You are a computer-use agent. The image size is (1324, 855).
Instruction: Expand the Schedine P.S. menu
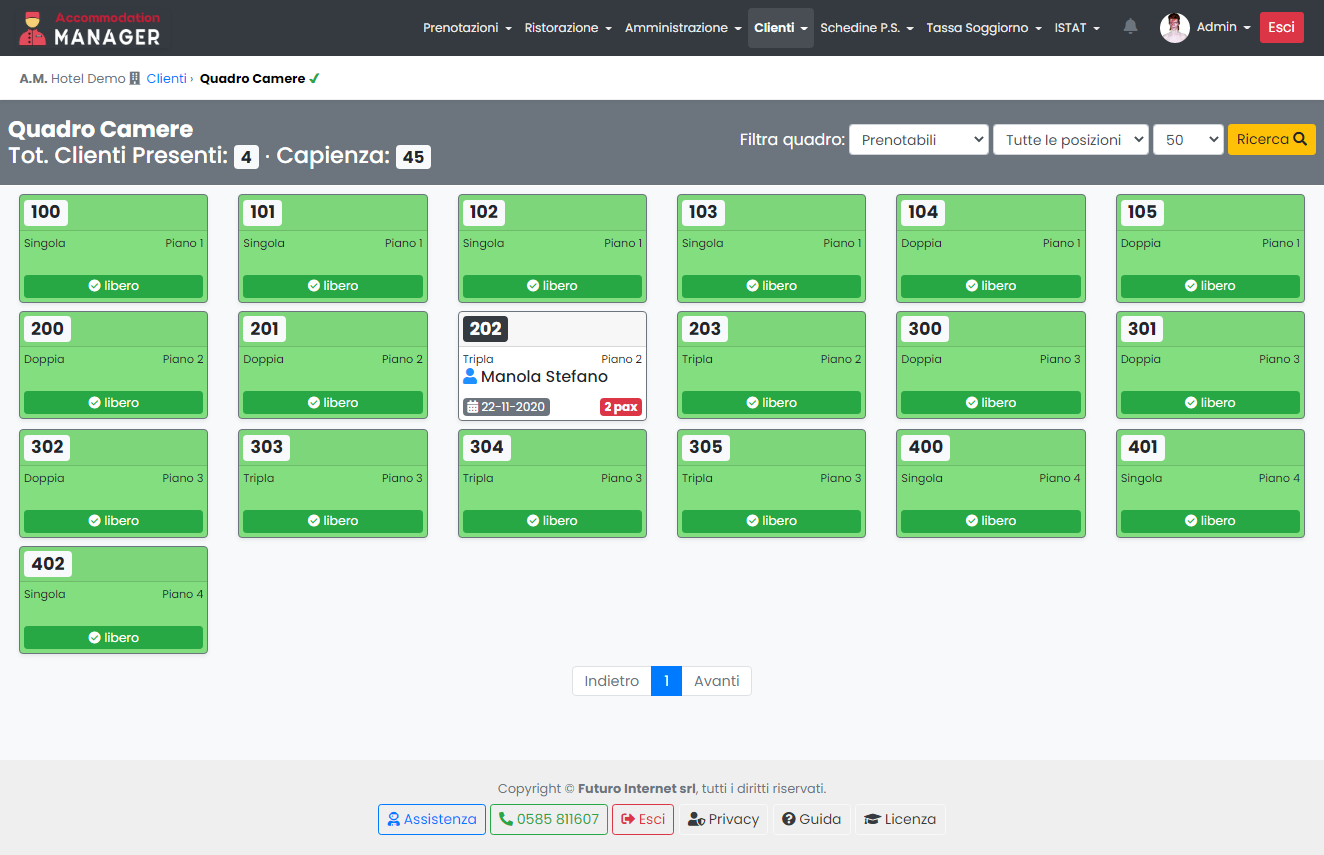(x=866, y=28)
